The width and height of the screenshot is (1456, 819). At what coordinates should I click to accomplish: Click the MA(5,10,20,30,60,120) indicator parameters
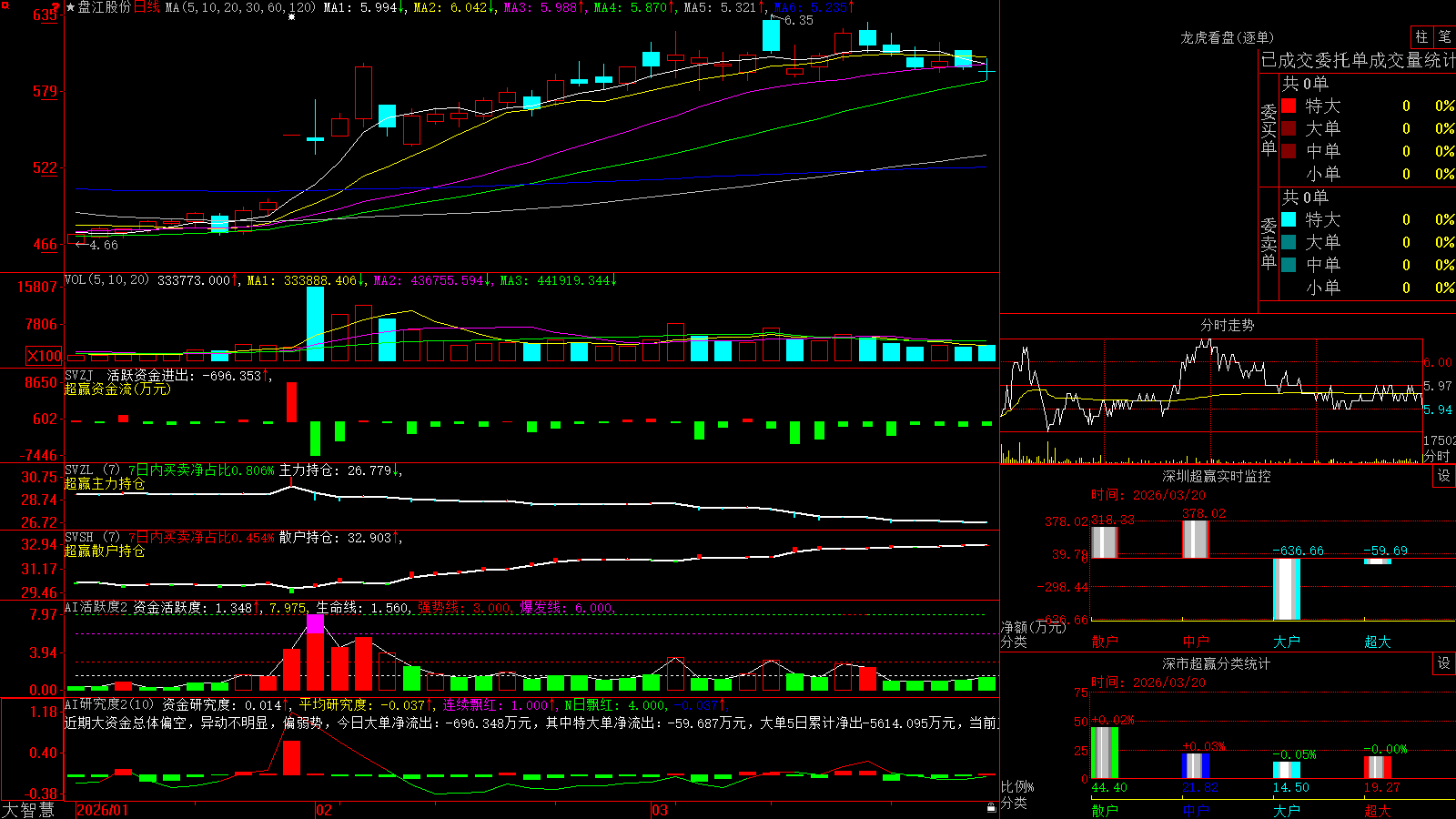[240, 7]
